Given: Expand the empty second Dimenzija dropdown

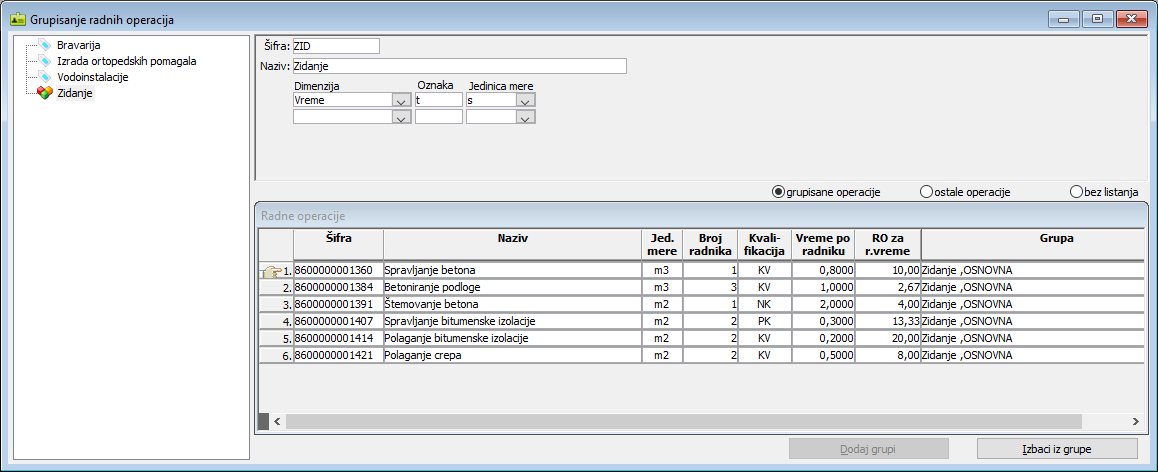Looking at the screenshot, I should pyautogui.click(x=400, y=118).
